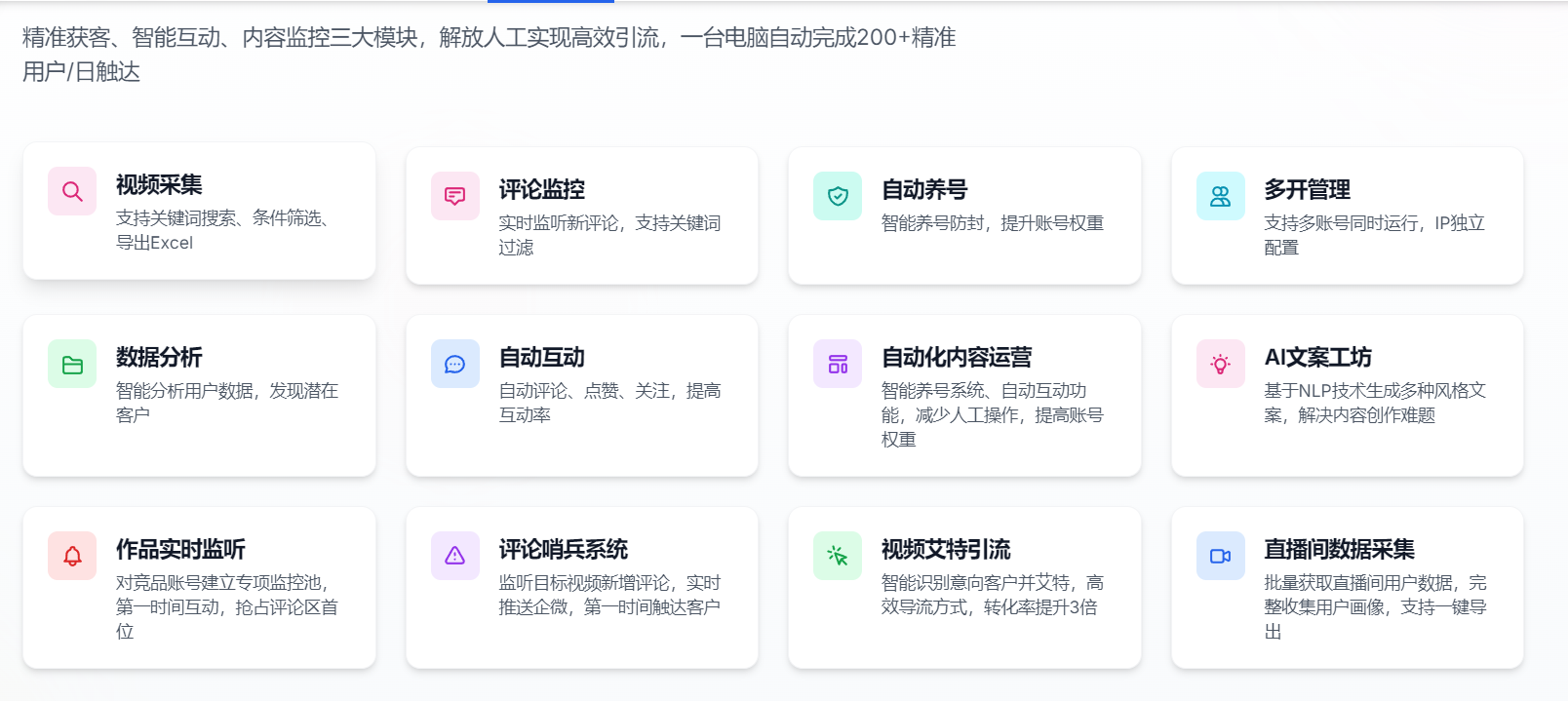Select the 自动养号 feature heading
Image resolution: width=1568 pixels, height=701 pixels.
point(924,189)
